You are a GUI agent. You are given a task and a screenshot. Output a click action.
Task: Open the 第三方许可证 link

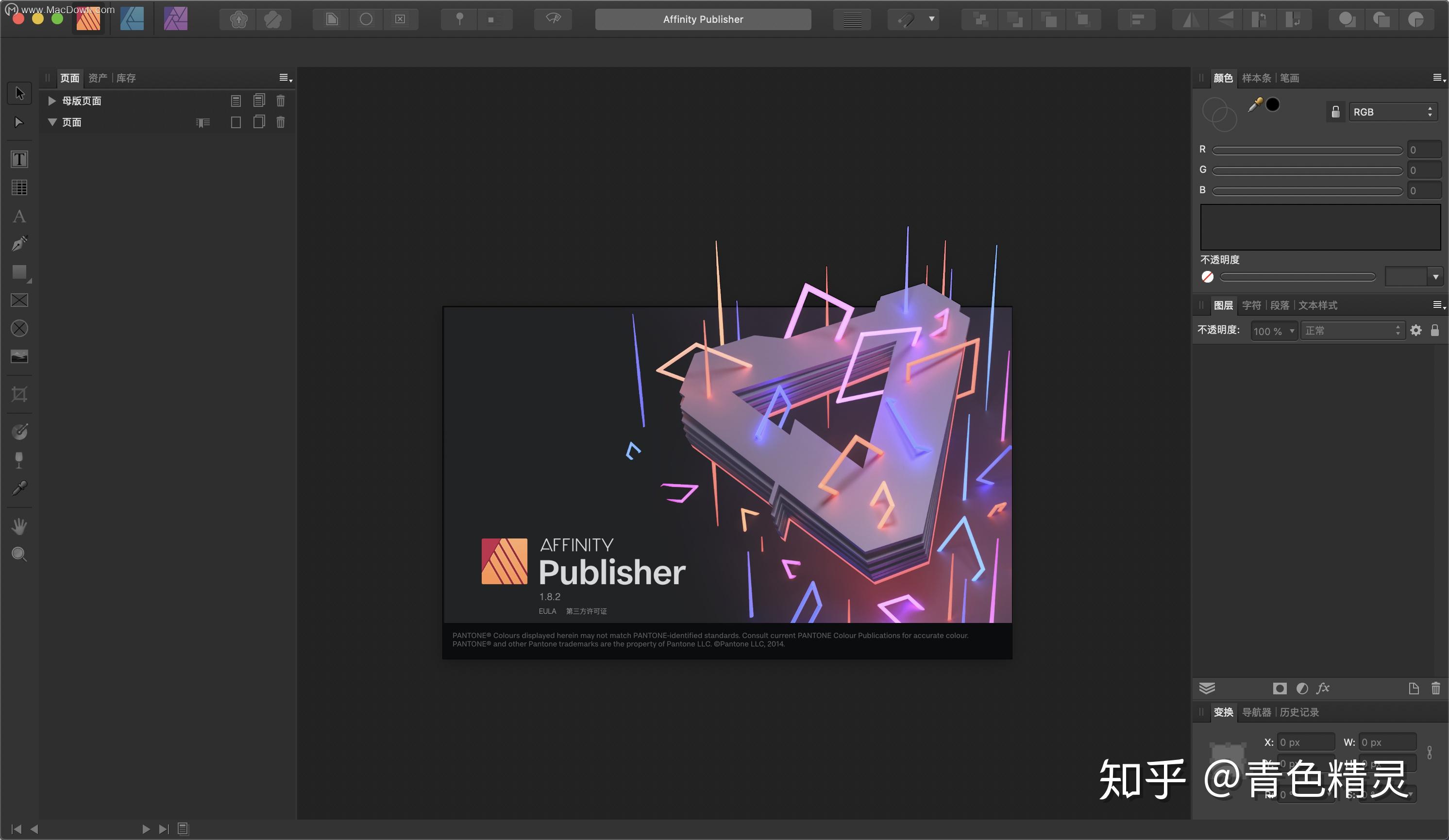(x=586, y=611)
